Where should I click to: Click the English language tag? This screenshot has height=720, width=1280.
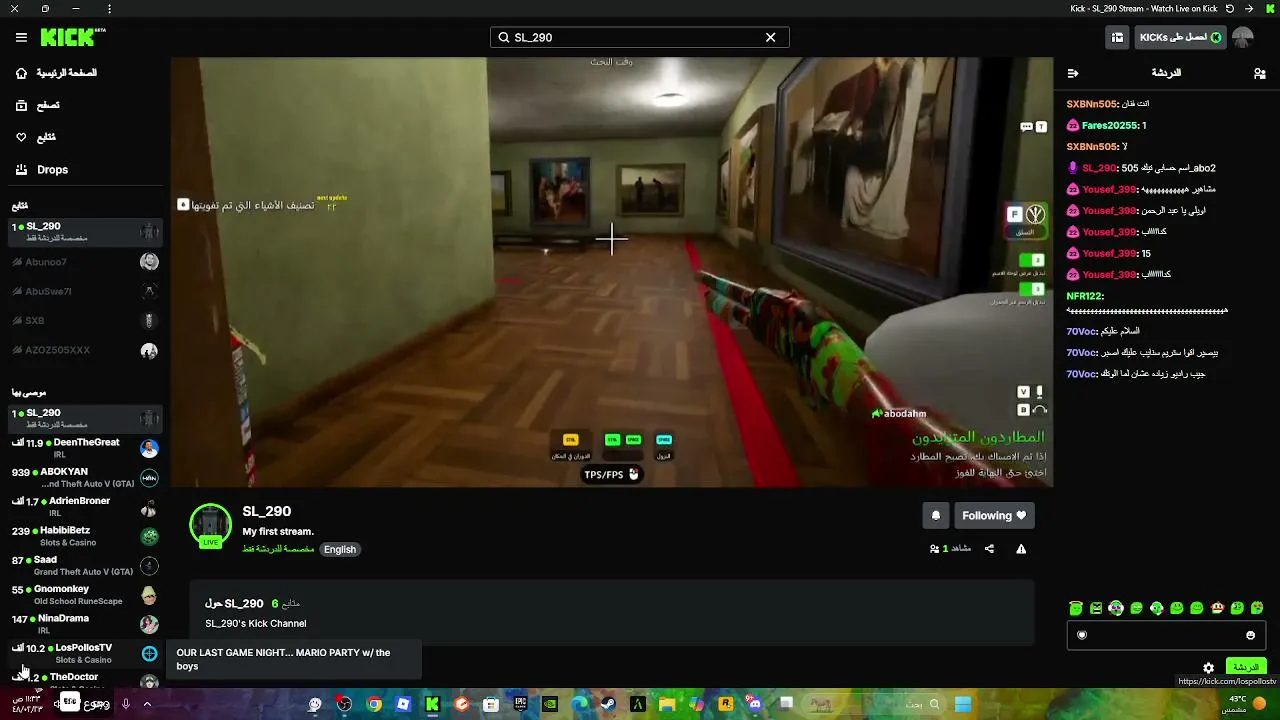pos(339,549)
